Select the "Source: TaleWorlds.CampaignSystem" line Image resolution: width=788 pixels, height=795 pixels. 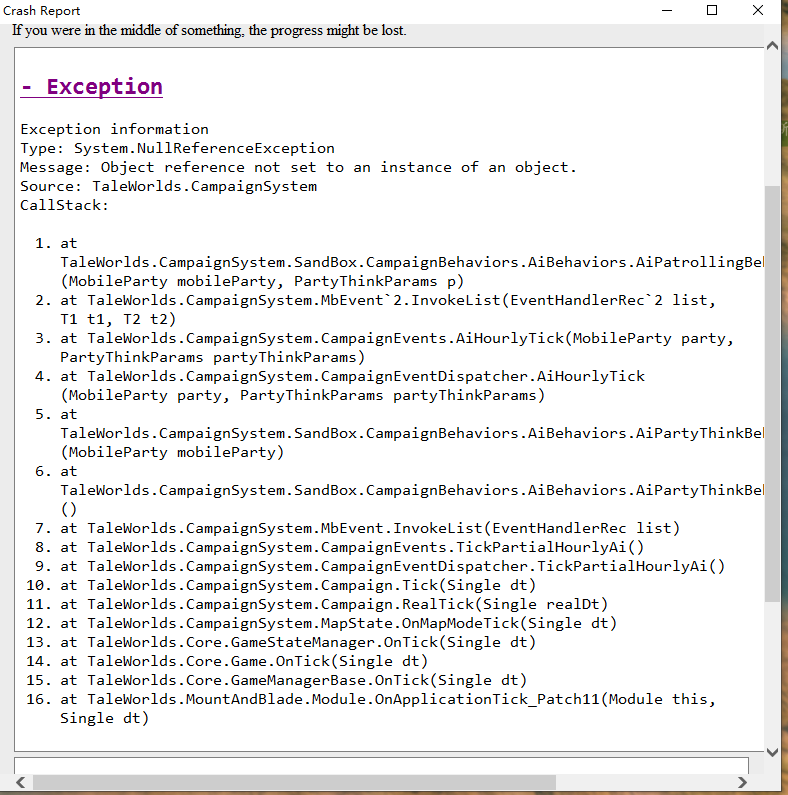tap(168, 187)
